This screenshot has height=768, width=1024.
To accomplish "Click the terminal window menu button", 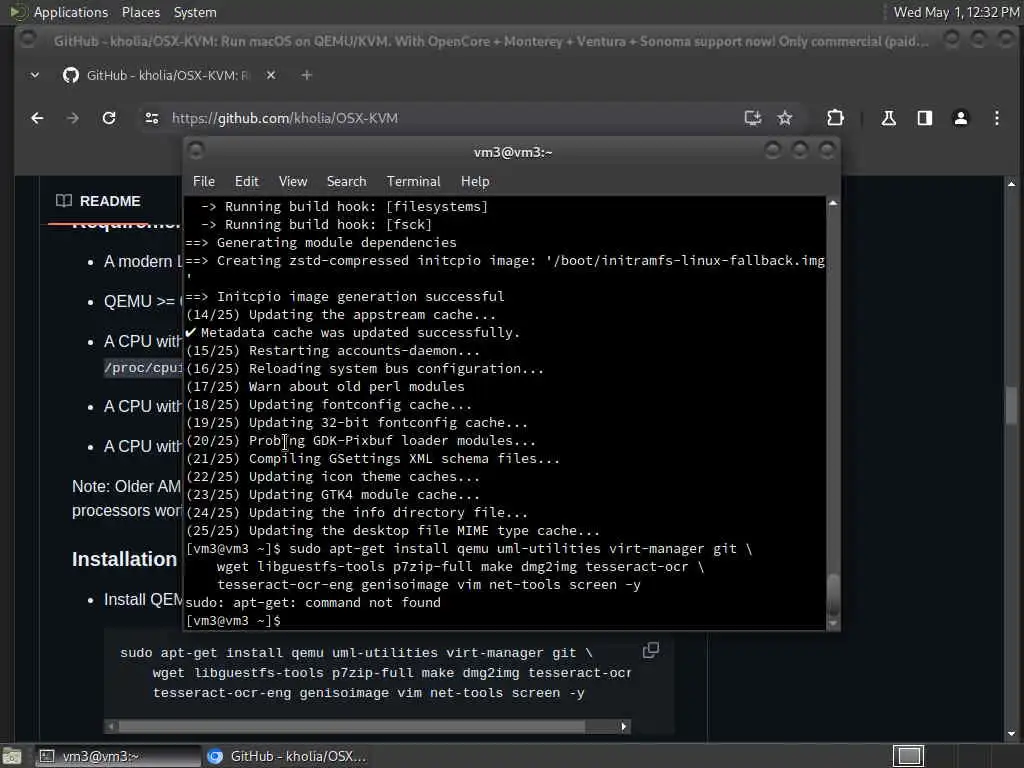I will pos(196,151).
